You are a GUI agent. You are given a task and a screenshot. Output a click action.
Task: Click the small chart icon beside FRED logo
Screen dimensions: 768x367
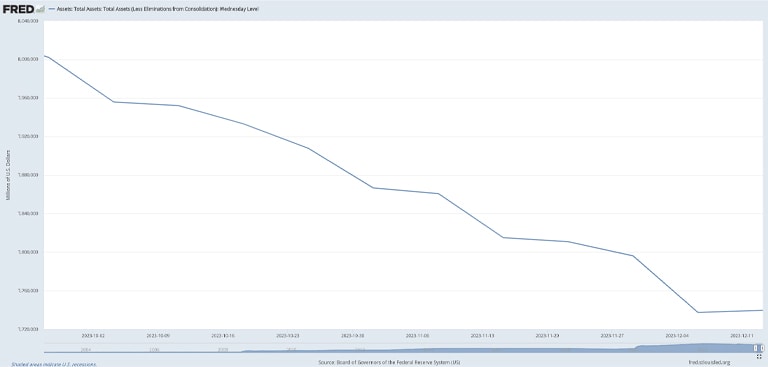[41, 9]
